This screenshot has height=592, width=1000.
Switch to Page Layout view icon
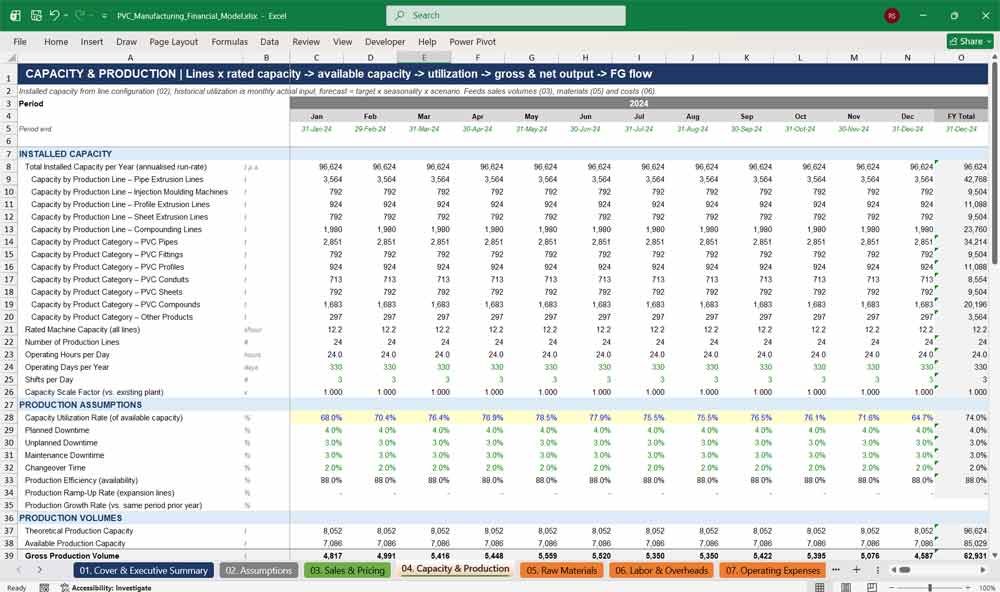[x=846, y=587]
